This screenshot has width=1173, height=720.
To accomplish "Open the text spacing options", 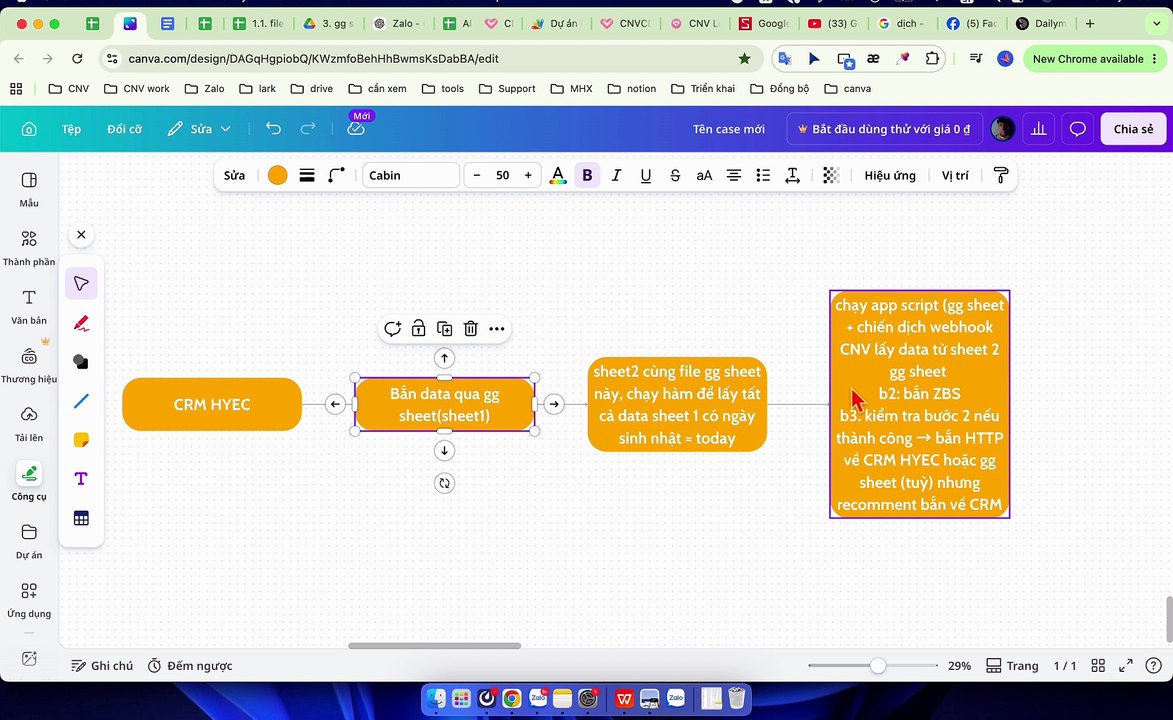I will tap(792, 175).
